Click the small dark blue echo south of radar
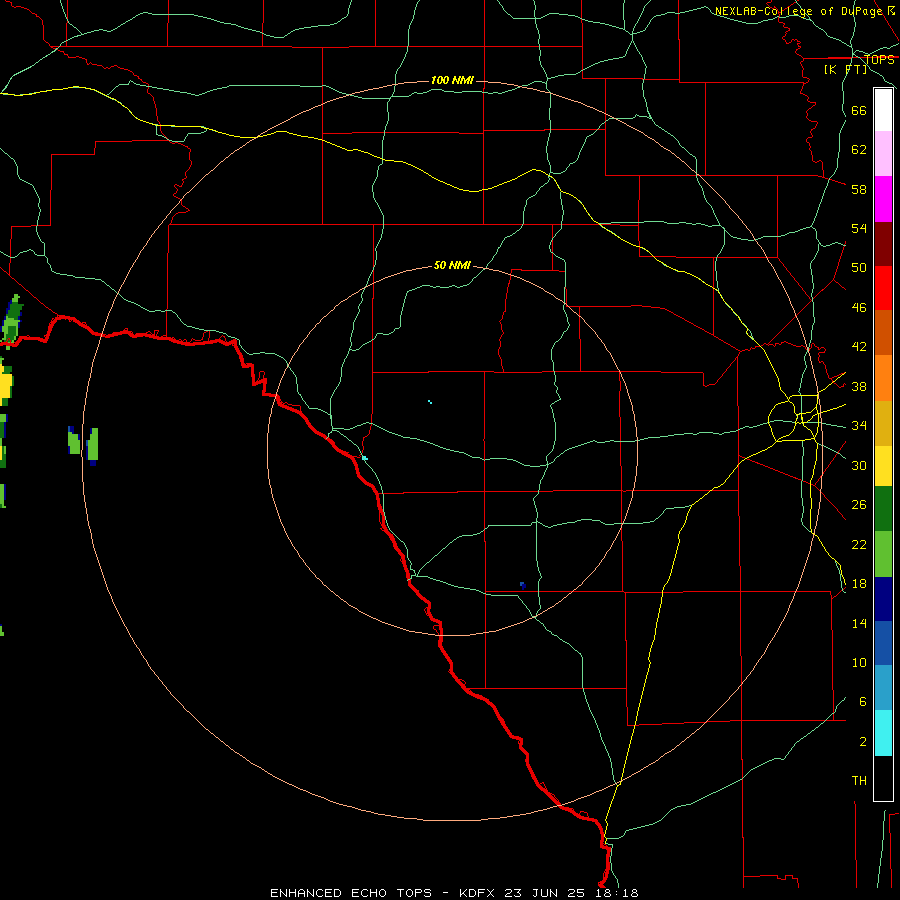The height and width of the screenshot is (900, 900). [x=523, y=585]
